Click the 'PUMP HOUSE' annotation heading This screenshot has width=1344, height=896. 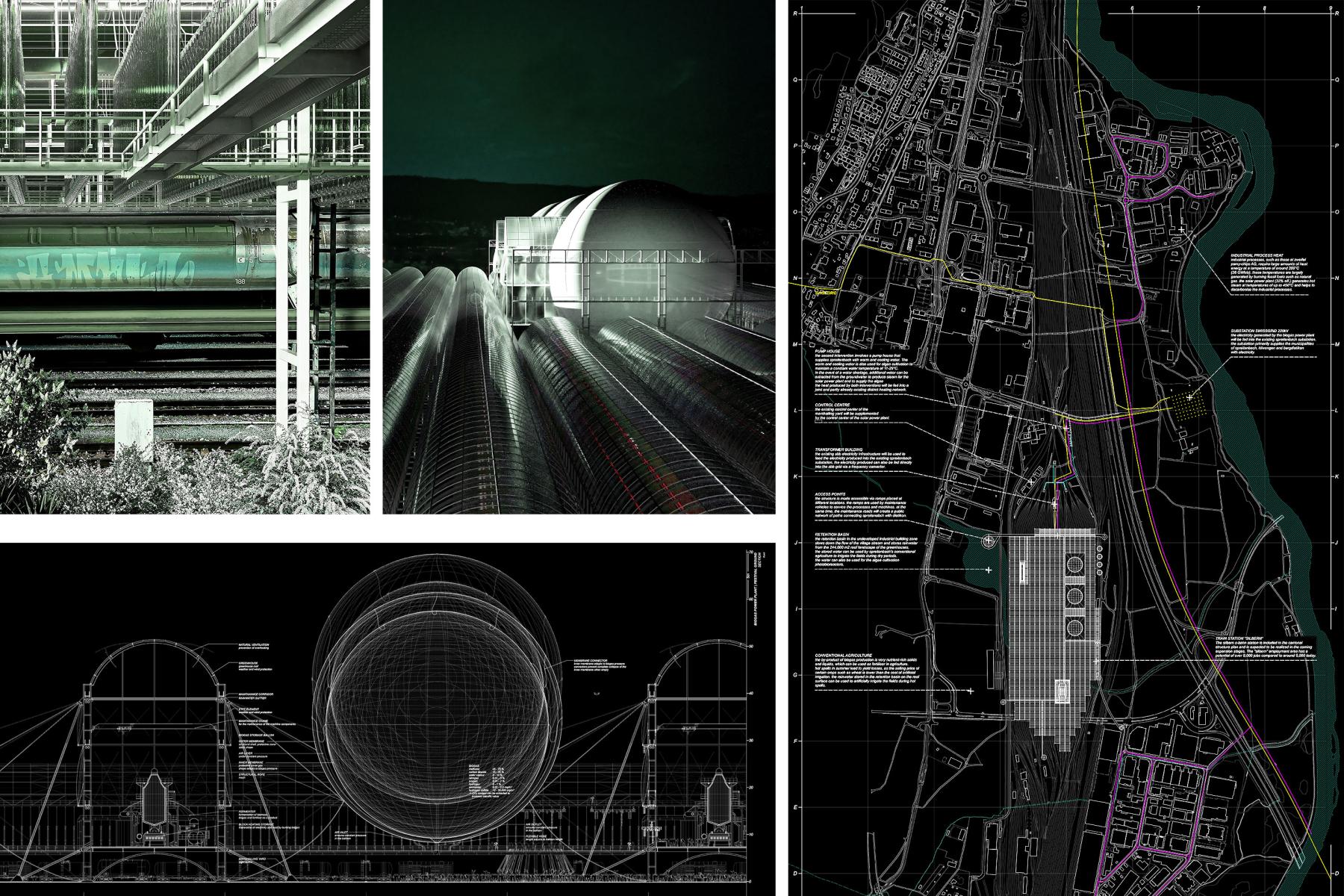tap(829, 349)
